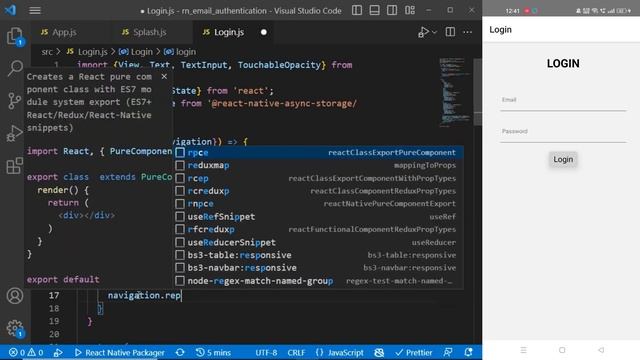Select the rpce snippet suggestion
The image size is (640, 360).
pyautogui.click(x=318, y=152)
